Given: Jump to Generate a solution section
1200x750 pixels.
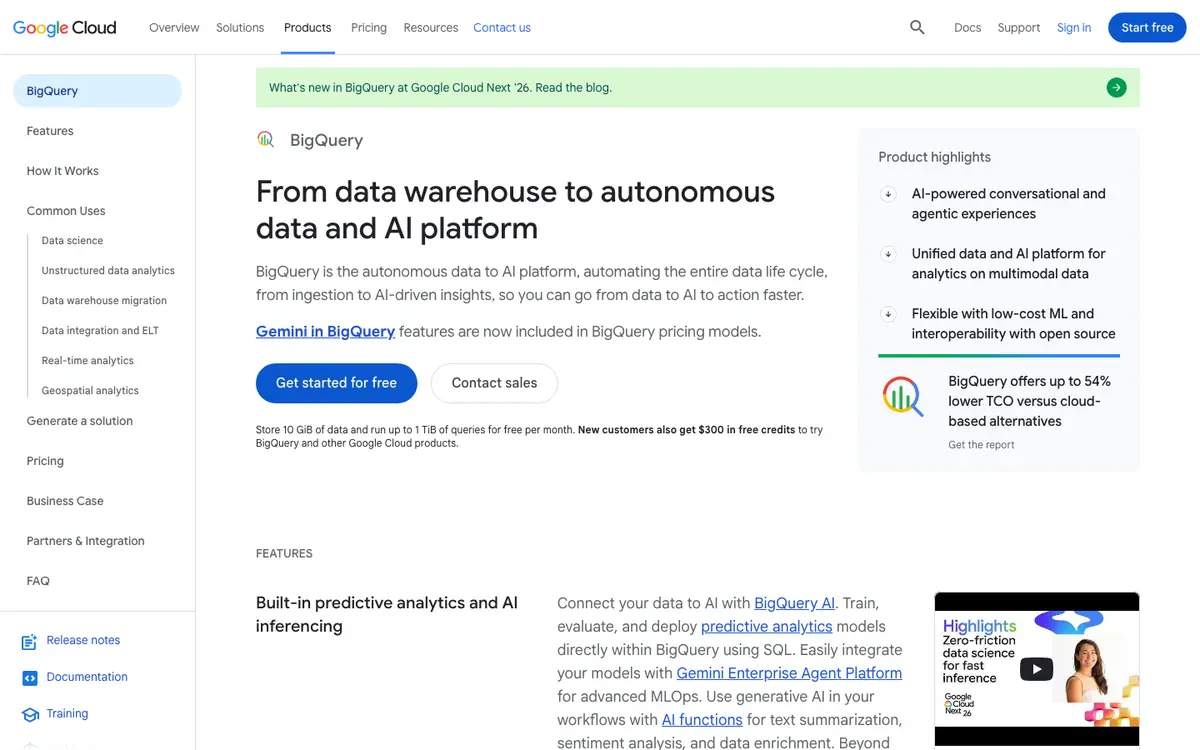Looking at the screenshot, I should 79,421.
